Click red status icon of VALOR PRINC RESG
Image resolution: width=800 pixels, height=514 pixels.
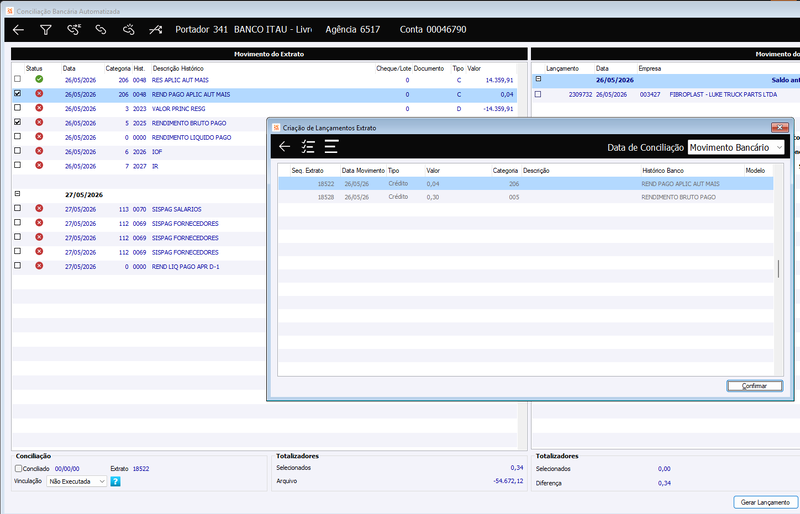[x=39, y=108]
